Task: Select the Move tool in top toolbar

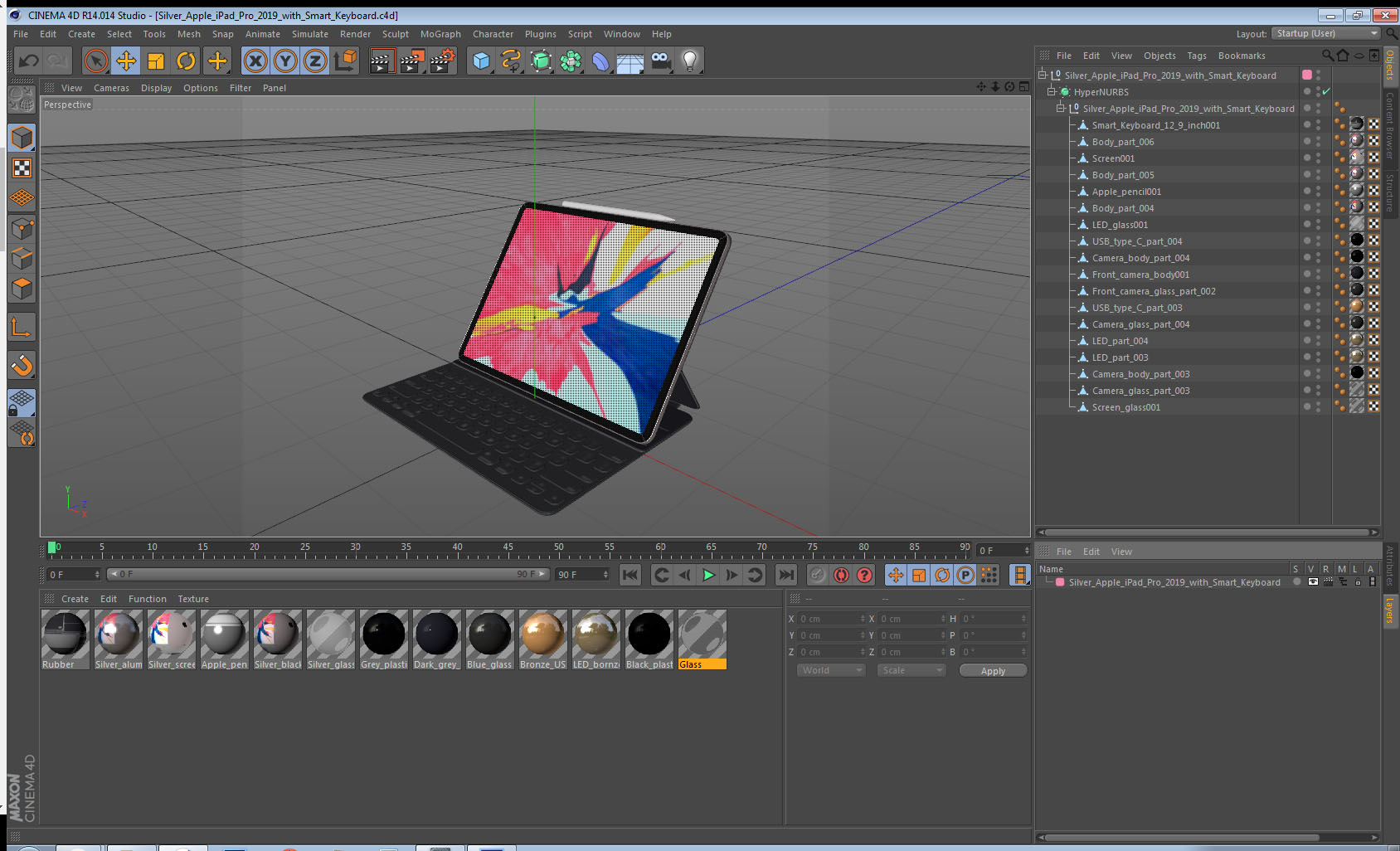Action: coord(126,61)
